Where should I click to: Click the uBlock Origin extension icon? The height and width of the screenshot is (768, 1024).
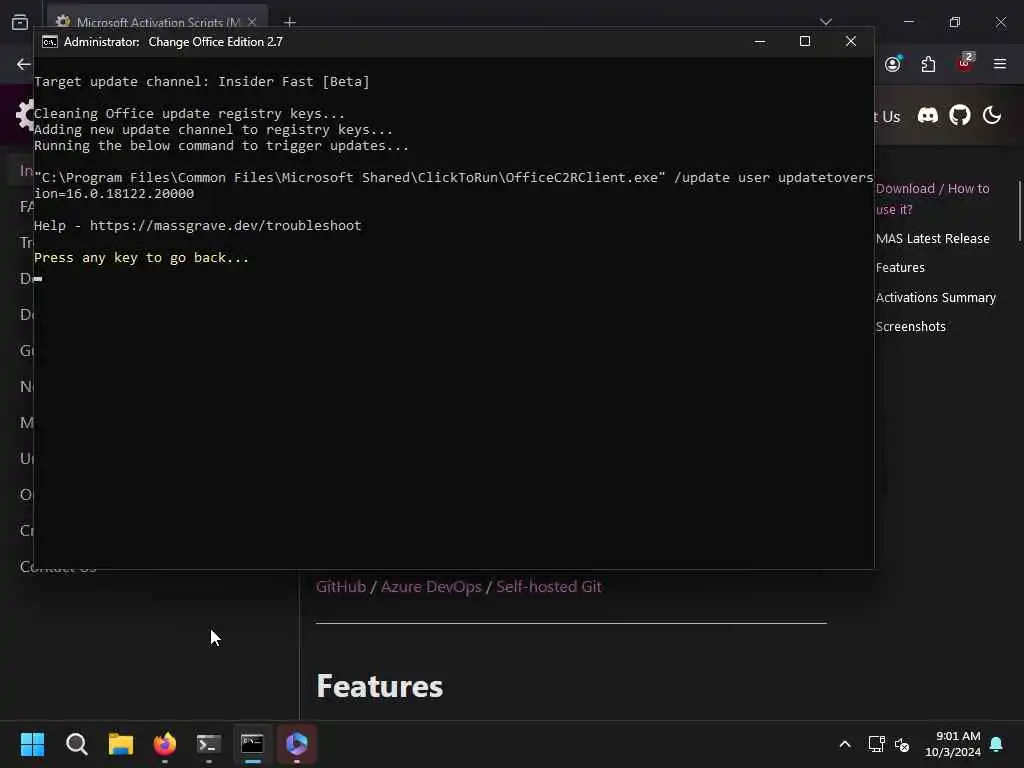(x=965, y=63)
